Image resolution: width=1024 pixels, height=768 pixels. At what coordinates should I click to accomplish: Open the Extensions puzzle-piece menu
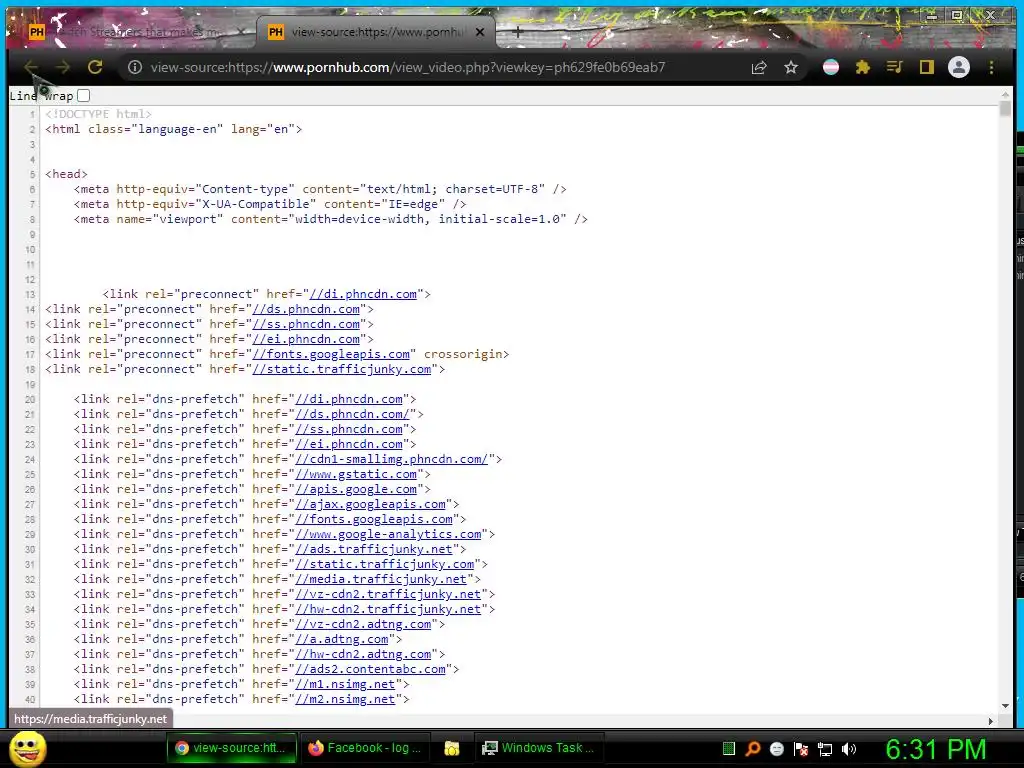tap(863, 67)
